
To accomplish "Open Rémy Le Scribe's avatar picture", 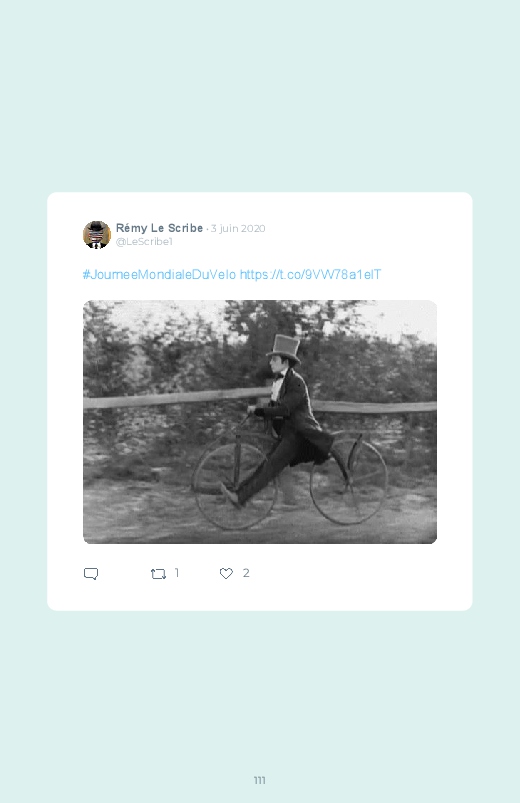I will (x=97, y=235).
